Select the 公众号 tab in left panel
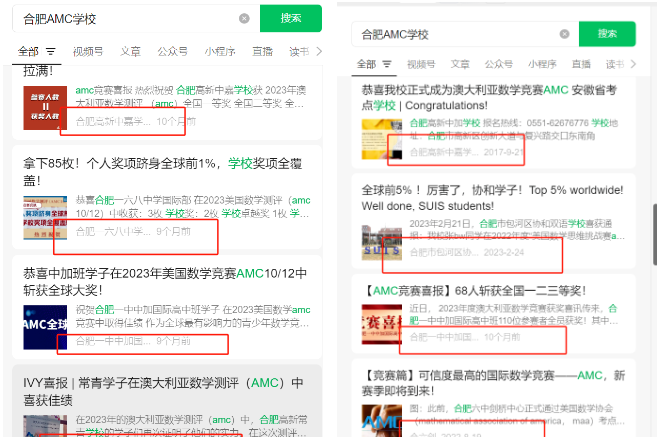Viewport: 657px width, 437px height. coord(172,51)
